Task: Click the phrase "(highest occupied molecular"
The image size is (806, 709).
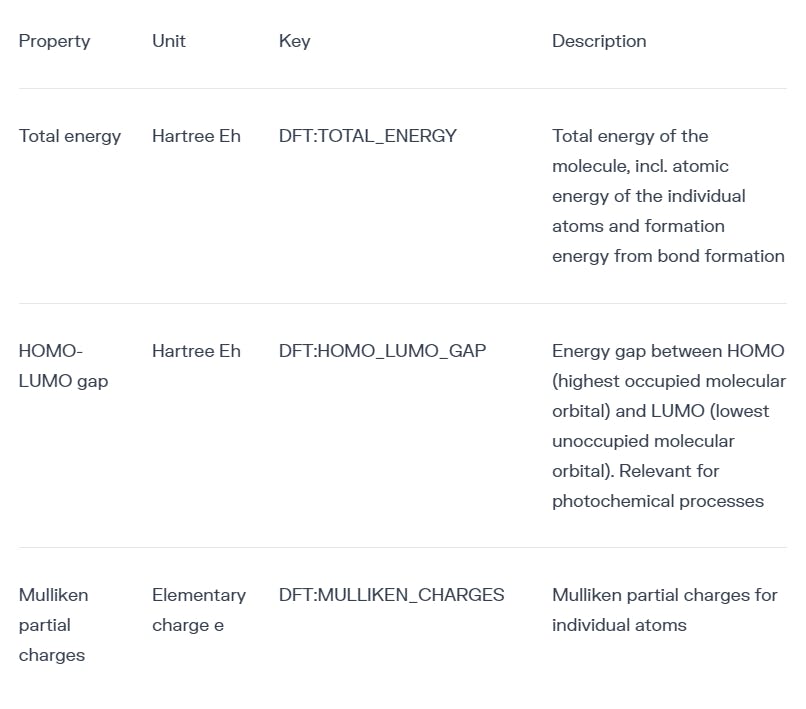Action: 668,381
